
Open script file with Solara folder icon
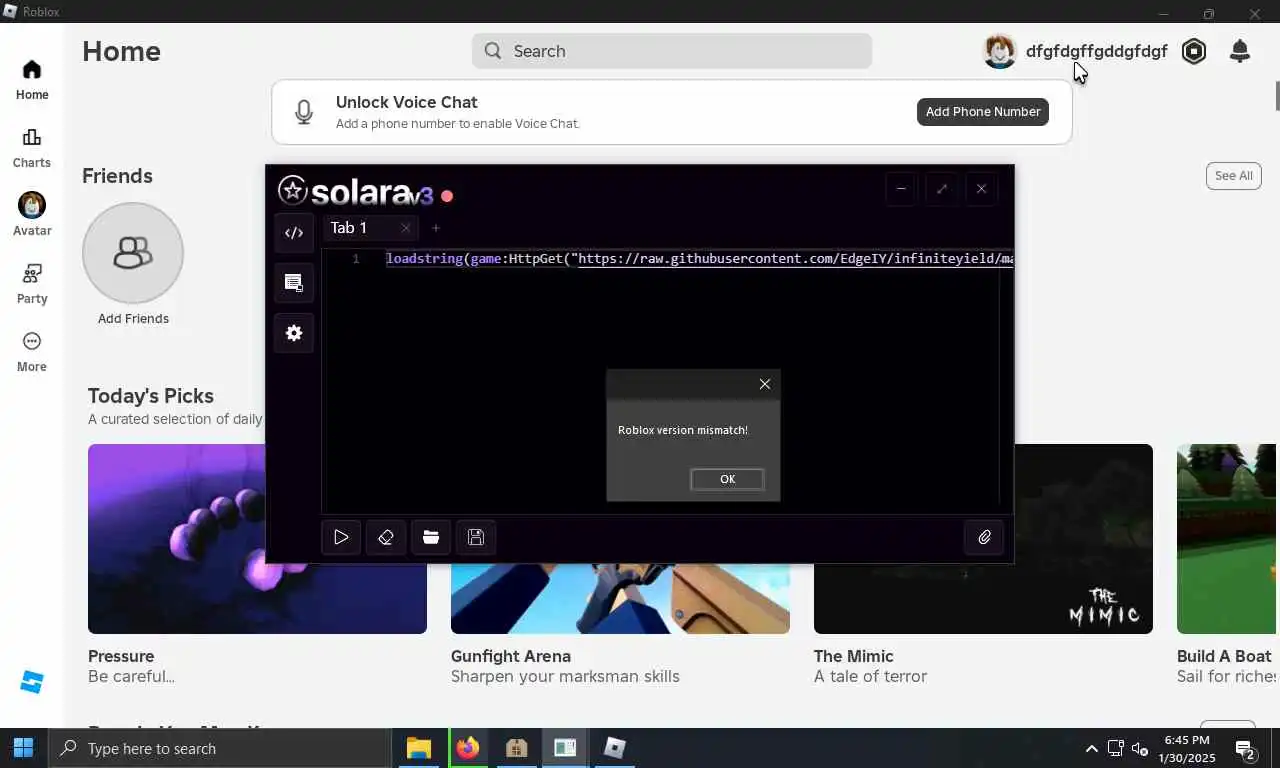[431, 537]
